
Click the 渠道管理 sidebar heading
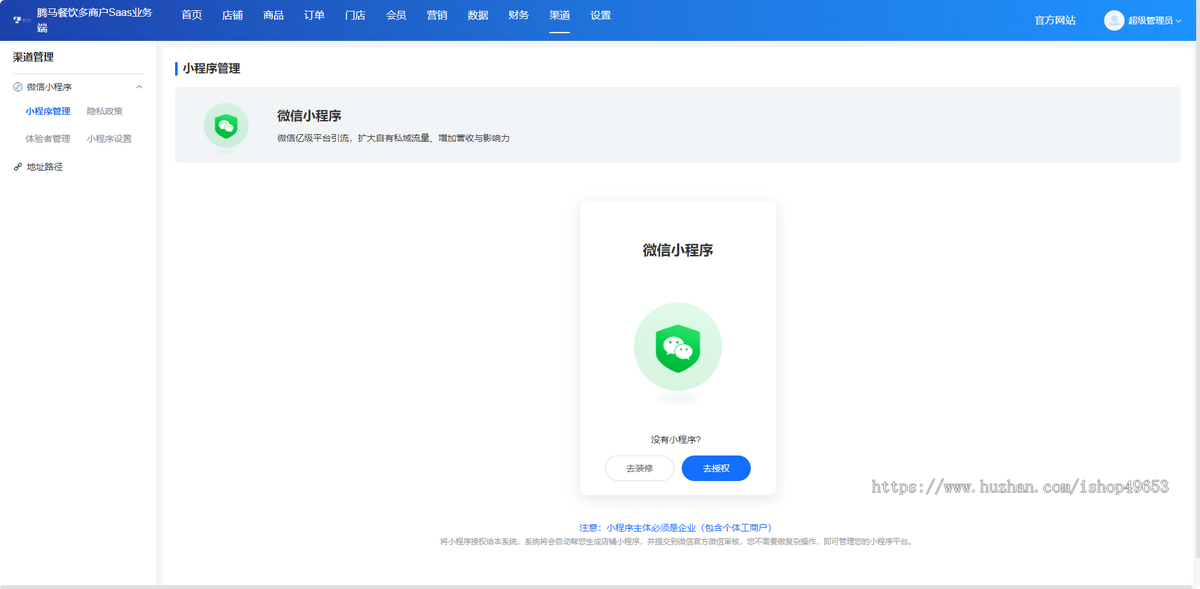[34, 57]
